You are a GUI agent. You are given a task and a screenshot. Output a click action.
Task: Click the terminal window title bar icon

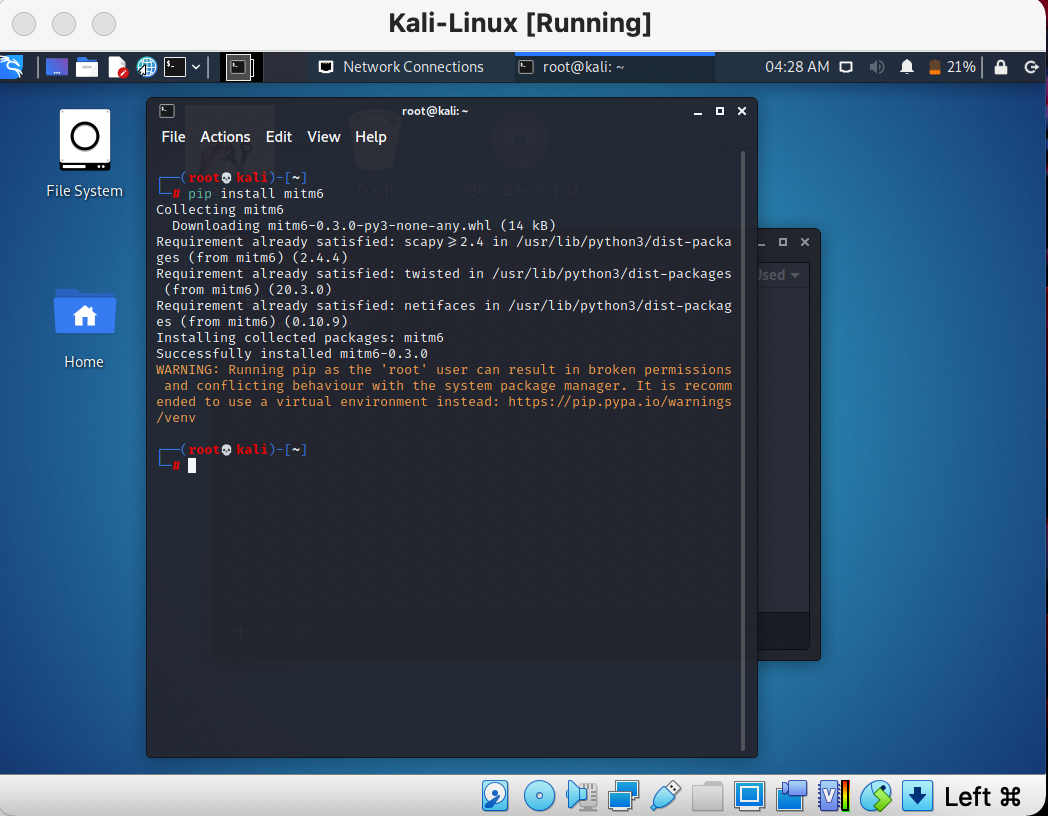tap(167, 111)
